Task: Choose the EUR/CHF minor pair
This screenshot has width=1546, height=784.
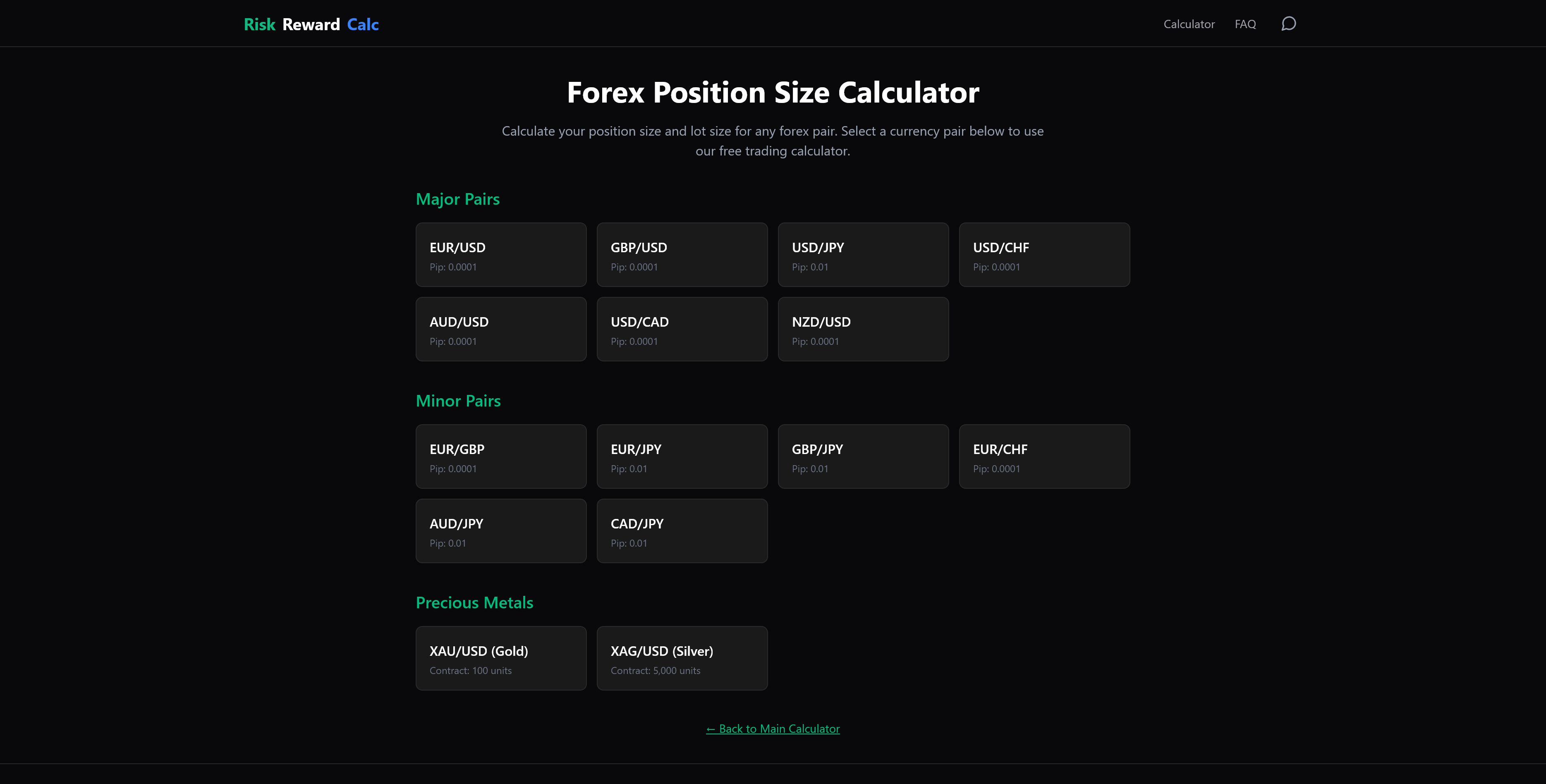Action: [x=1044, y=456]
